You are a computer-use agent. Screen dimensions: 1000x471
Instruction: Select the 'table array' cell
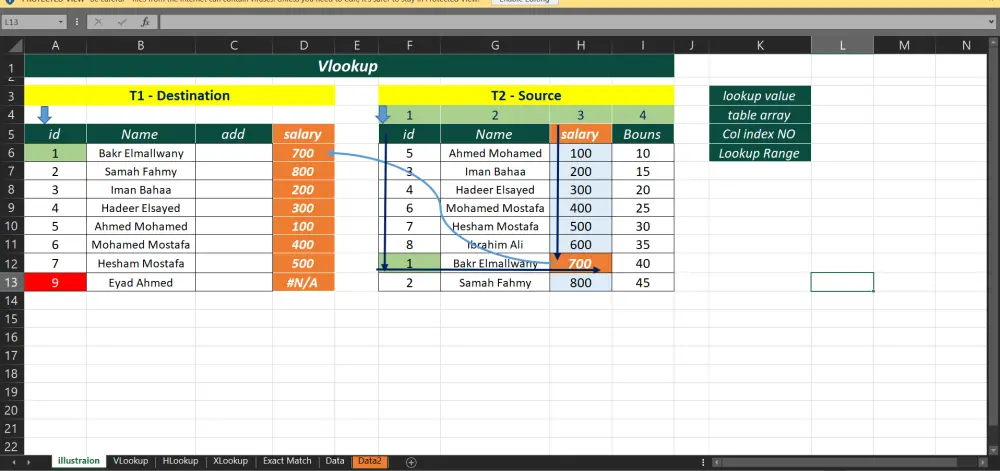760,115
